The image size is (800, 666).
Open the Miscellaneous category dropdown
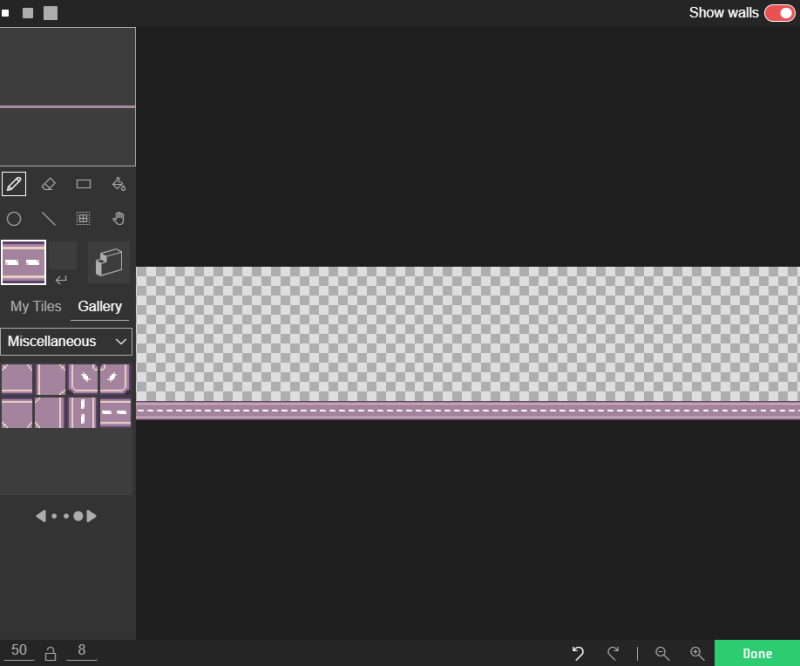(x=66, y=341)
